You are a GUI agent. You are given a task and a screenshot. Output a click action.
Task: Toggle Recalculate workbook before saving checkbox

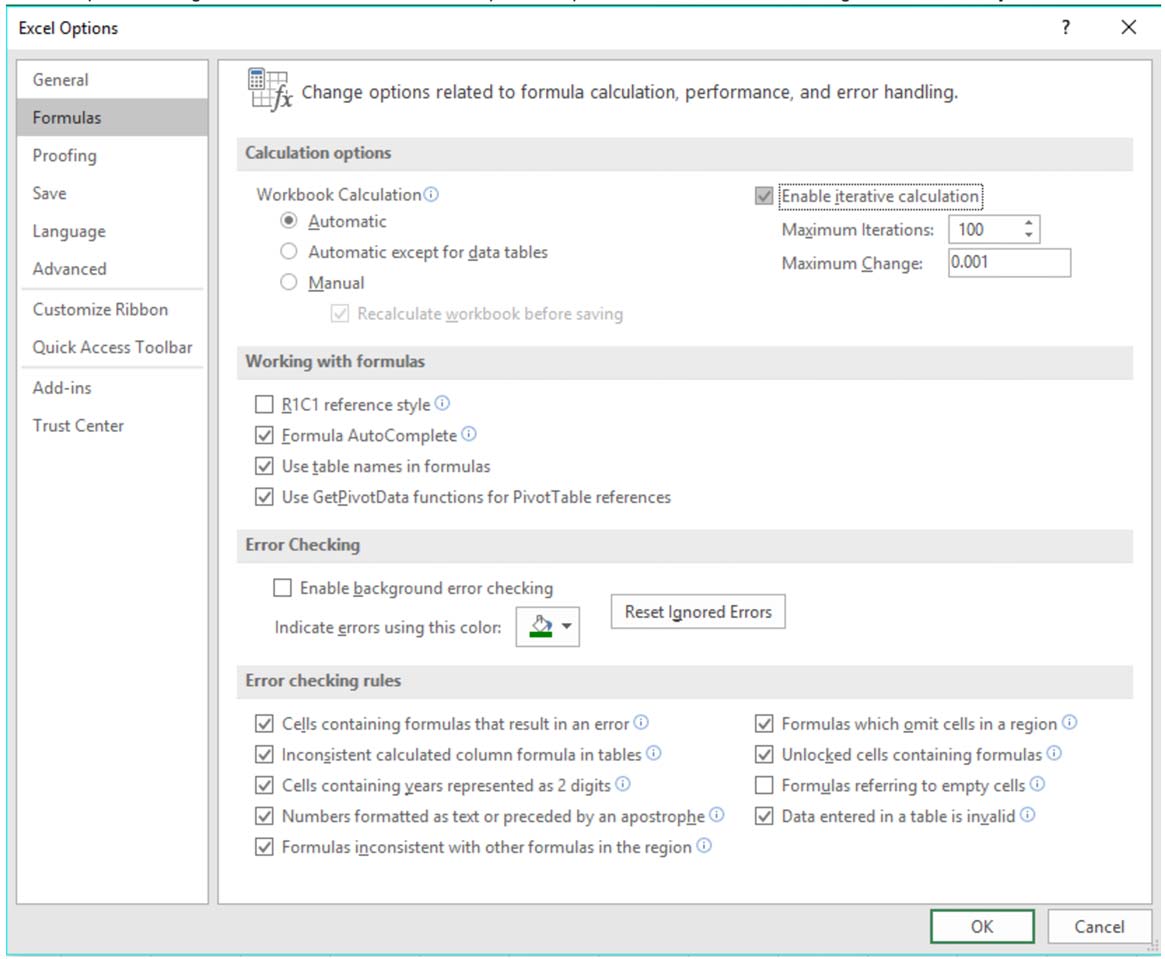pos(340,313)
